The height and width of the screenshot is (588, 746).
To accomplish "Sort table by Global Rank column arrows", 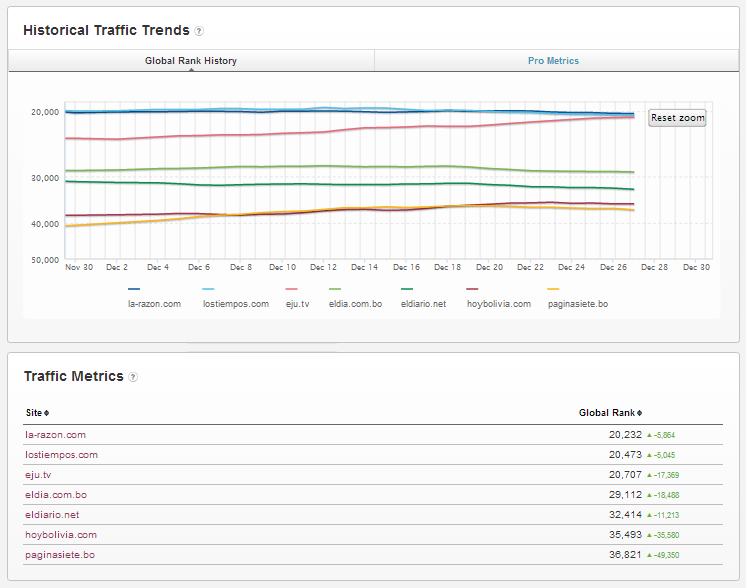I will point(638,413).
